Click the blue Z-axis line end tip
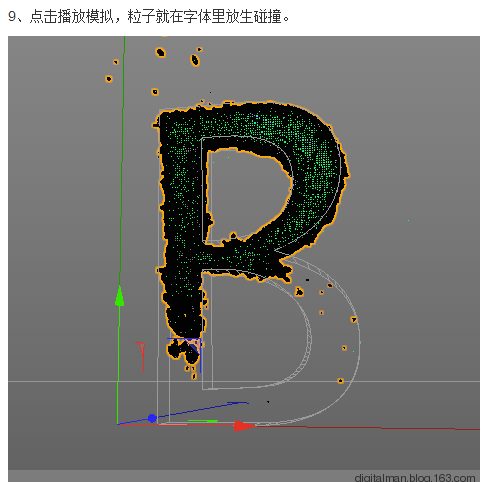 click(246, 403)
